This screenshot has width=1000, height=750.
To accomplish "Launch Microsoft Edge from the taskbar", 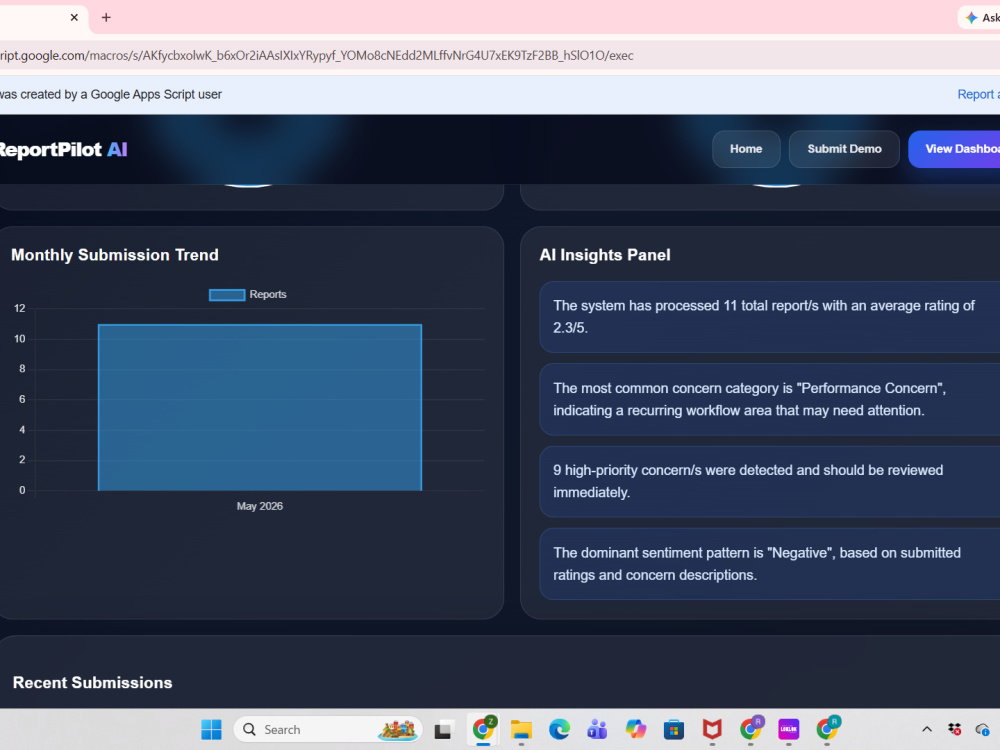I will tap(559, 729).
